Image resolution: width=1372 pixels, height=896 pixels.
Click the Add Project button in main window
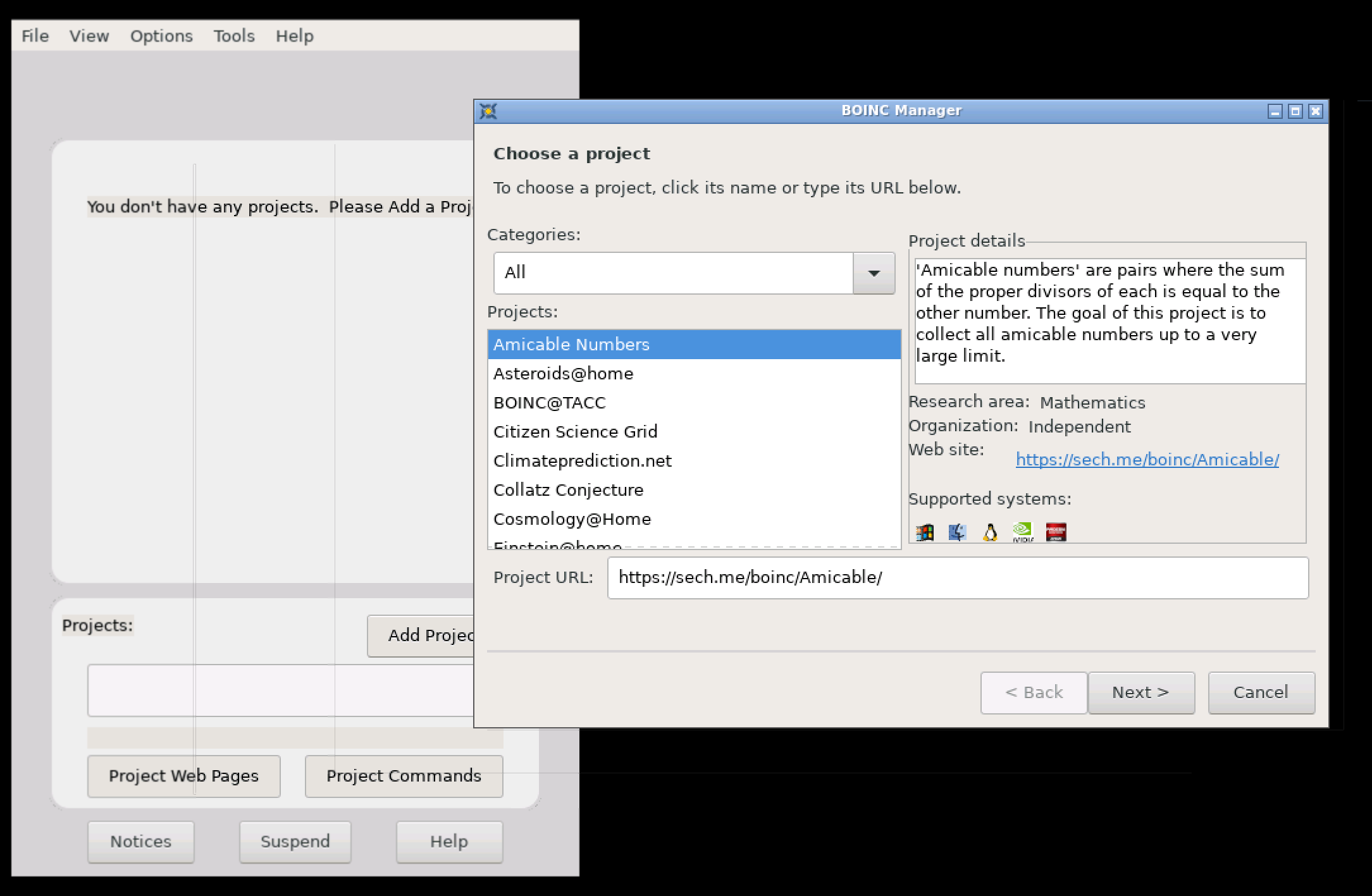pyautogui.click(x=421, y=635)
